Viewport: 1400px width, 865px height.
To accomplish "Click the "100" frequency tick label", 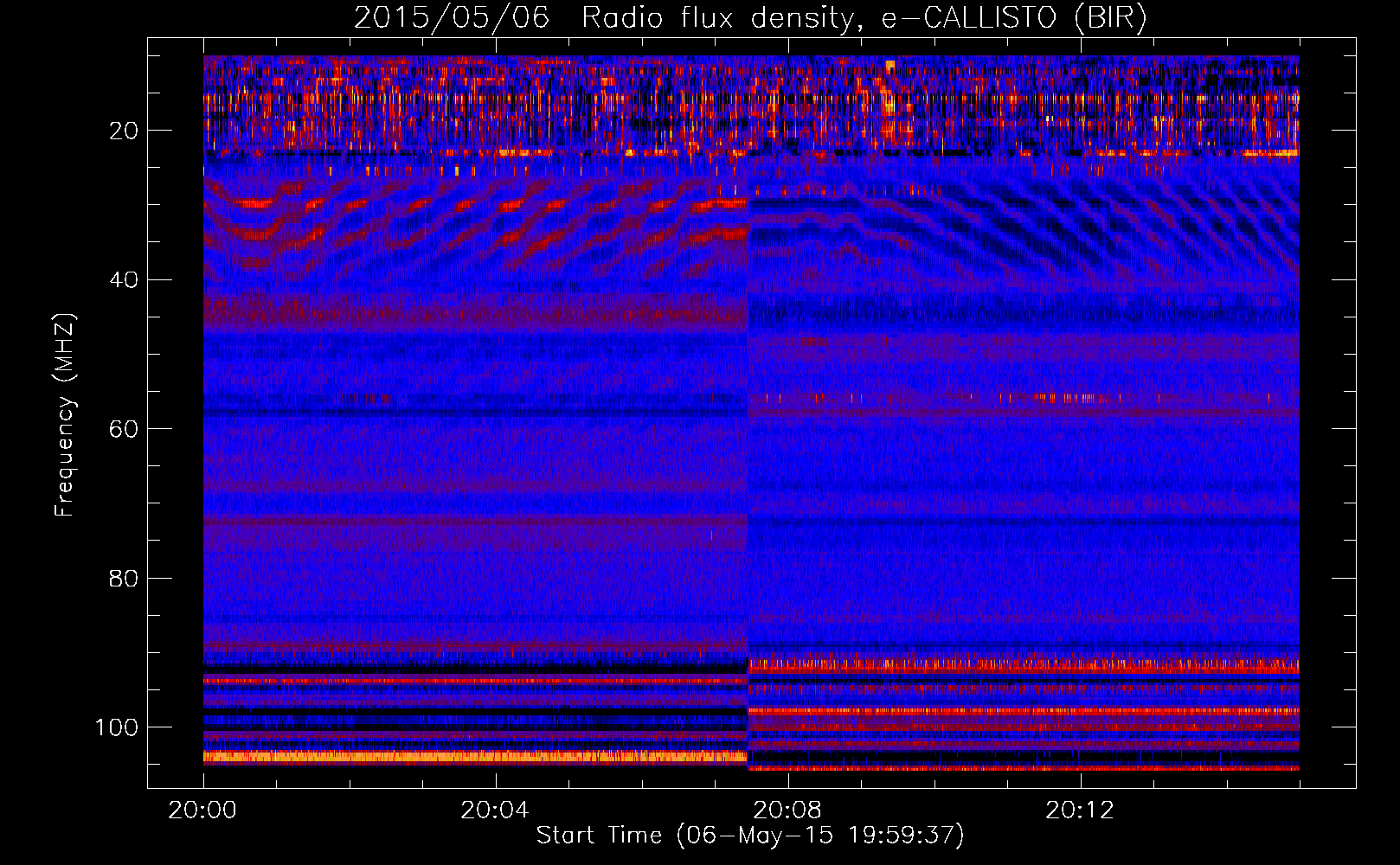I will tap(117, 727).
